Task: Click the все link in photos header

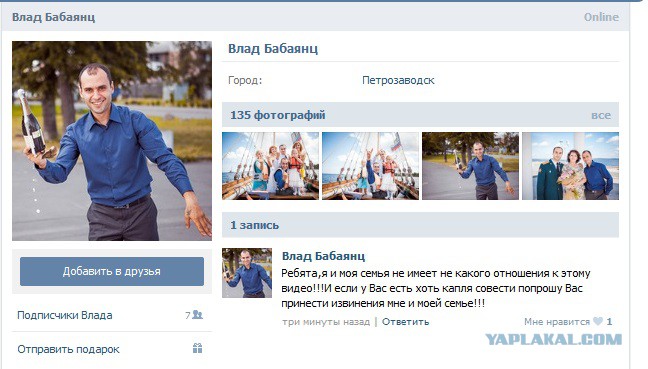Action: pos(600,115)
